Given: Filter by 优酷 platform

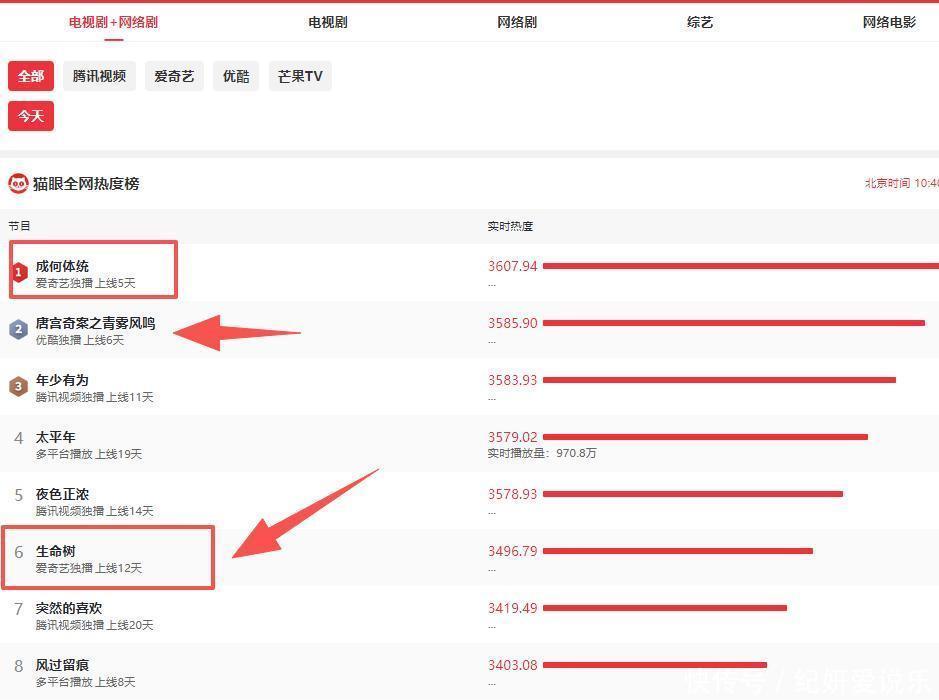Looking at the screenshot, I should pos(236,76).
